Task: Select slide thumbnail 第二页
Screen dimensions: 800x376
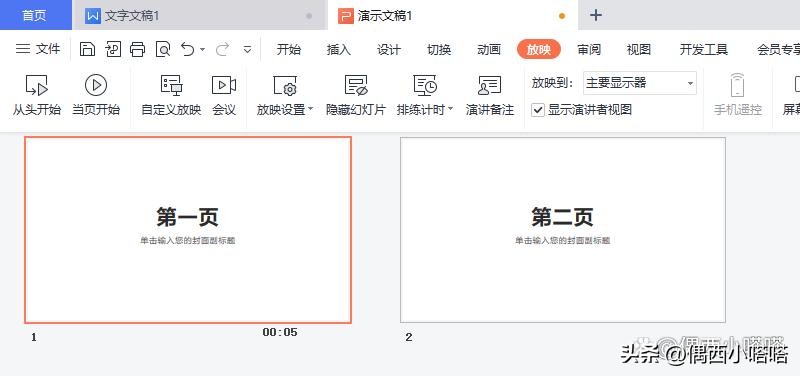Action: [x=563, y=230]
